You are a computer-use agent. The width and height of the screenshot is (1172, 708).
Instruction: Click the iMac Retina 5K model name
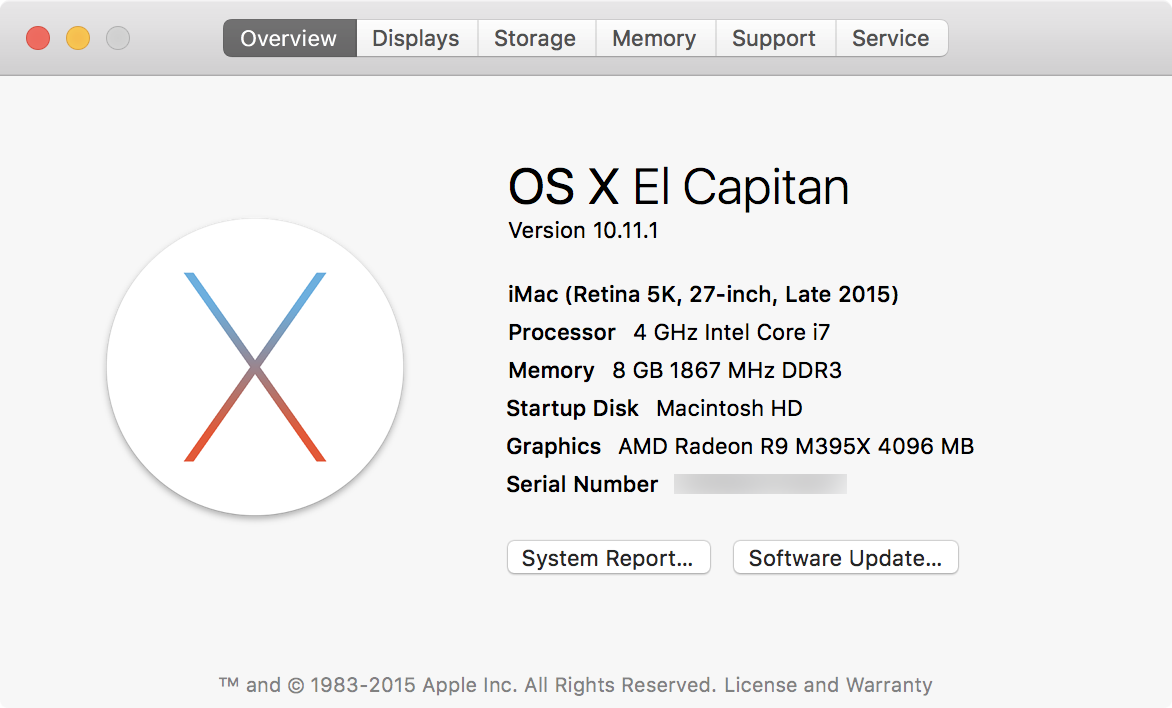703,295
